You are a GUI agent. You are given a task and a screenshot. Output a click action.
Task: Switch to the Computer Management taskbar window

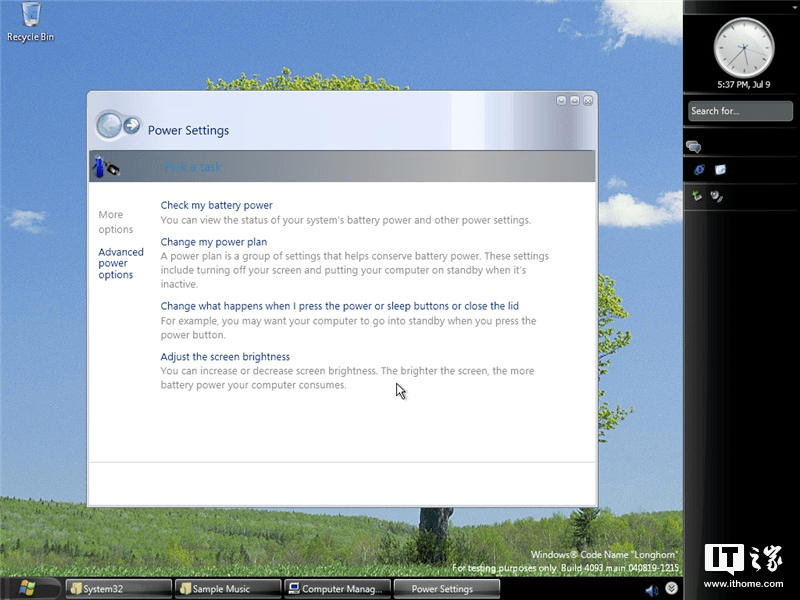[335, 588]
